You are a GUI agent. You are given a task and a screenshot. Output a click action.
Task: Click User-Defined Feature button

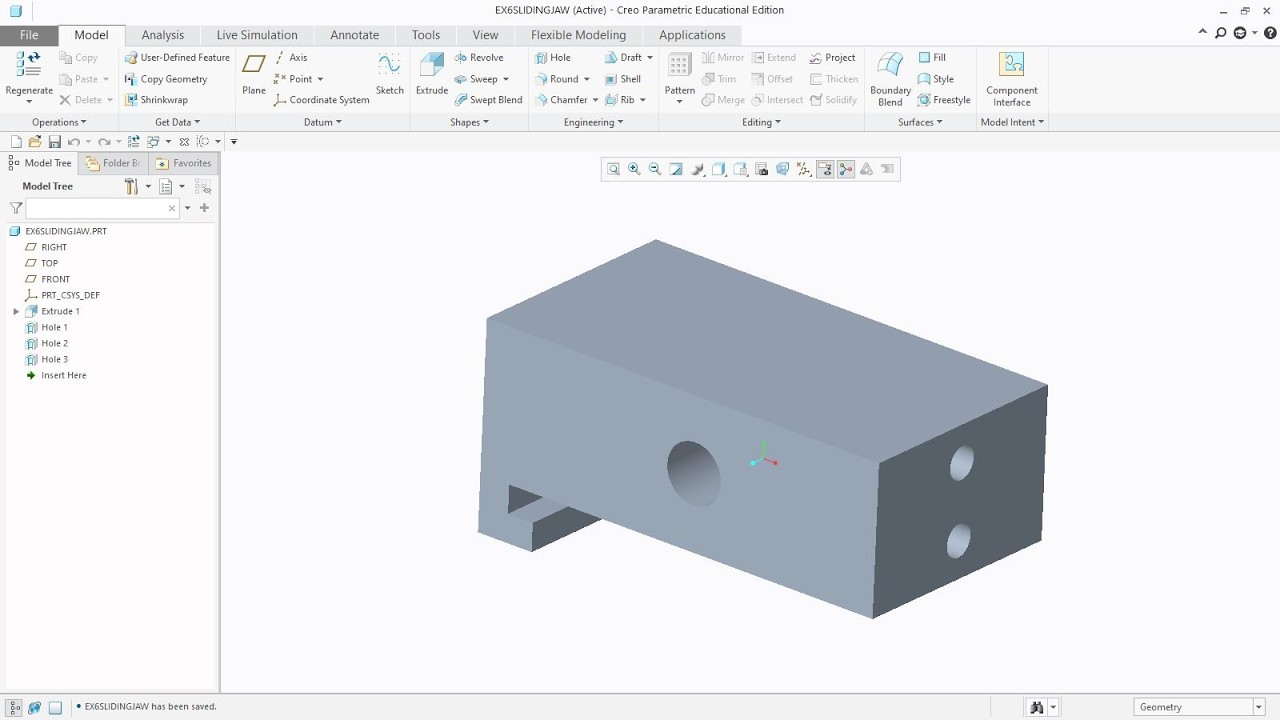pyautogui.click(x=177, y=57)
